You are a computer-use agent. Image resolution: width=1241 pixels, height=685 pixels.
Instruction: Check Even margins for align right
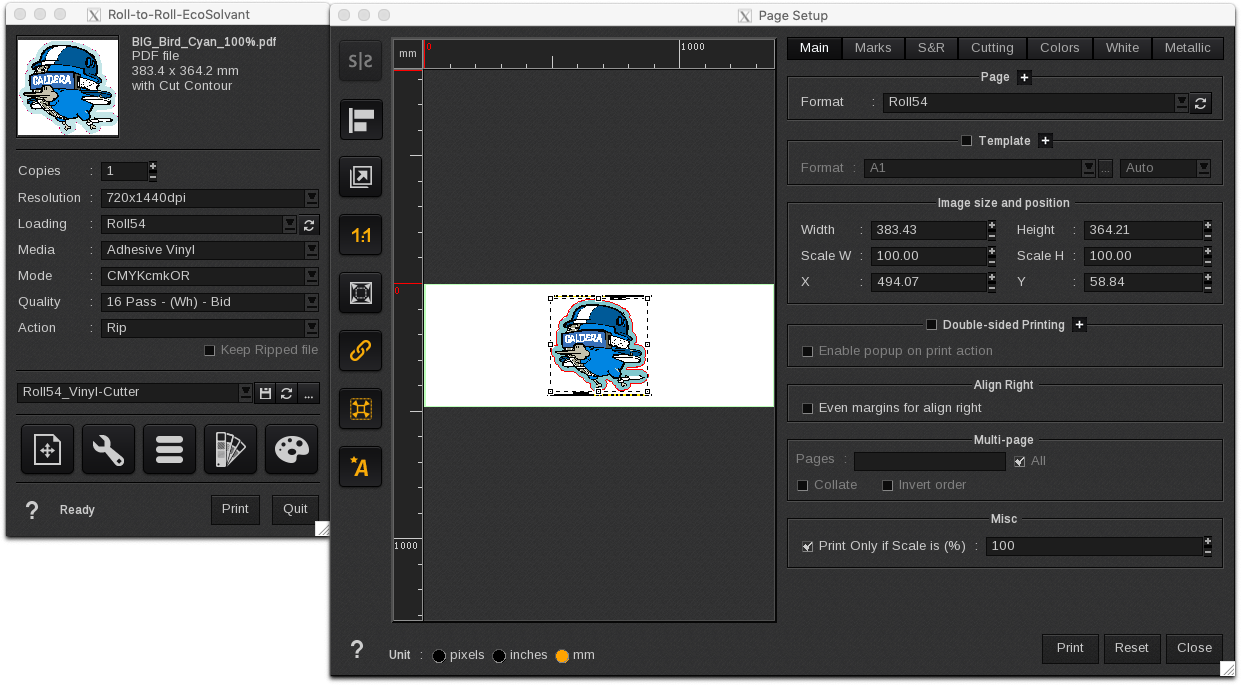tap(807, 408)
